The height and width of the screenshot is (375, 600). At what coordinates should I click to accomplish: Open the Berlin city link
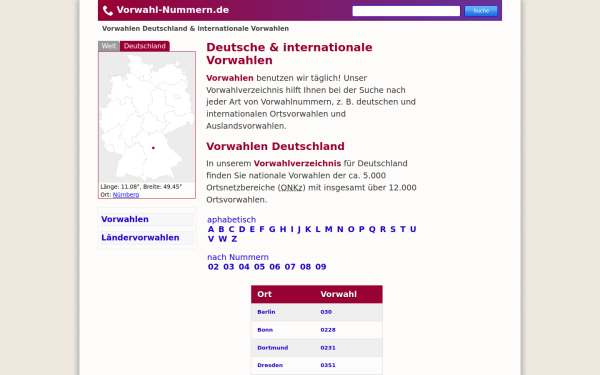266,312
